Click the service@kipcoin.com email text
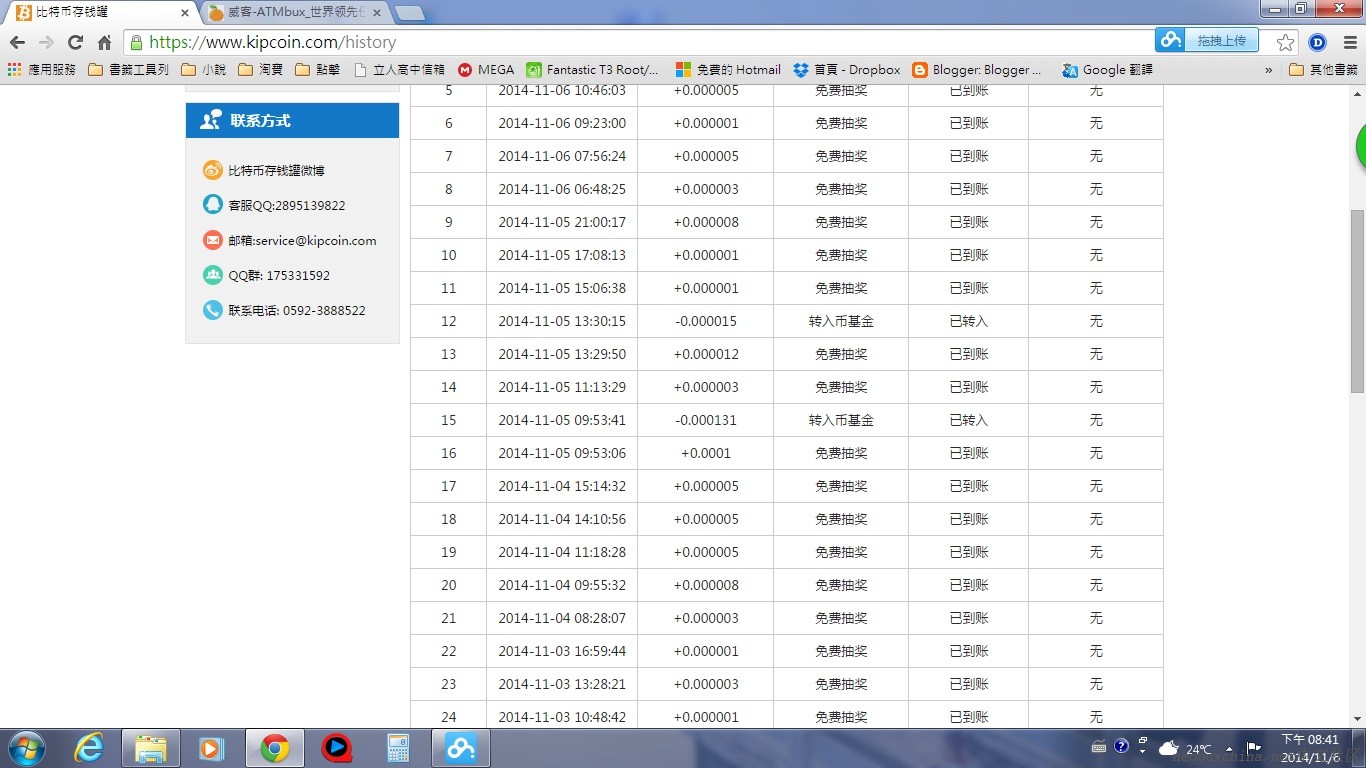Viewport: 1366px width, 768px height. click(x=316, y=241)
